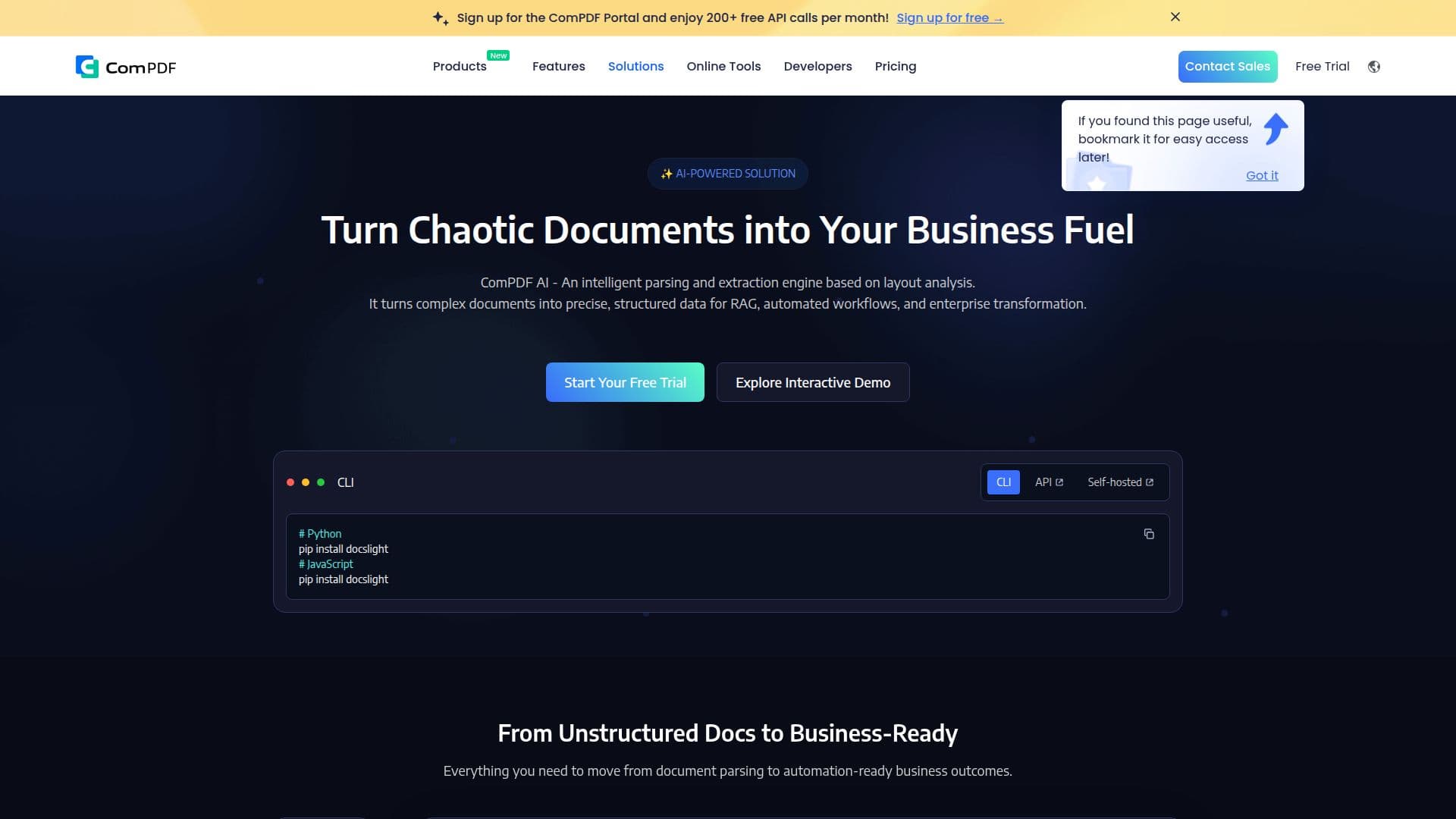Click the sparkle icon in promo banner

[x=441, y=17]
